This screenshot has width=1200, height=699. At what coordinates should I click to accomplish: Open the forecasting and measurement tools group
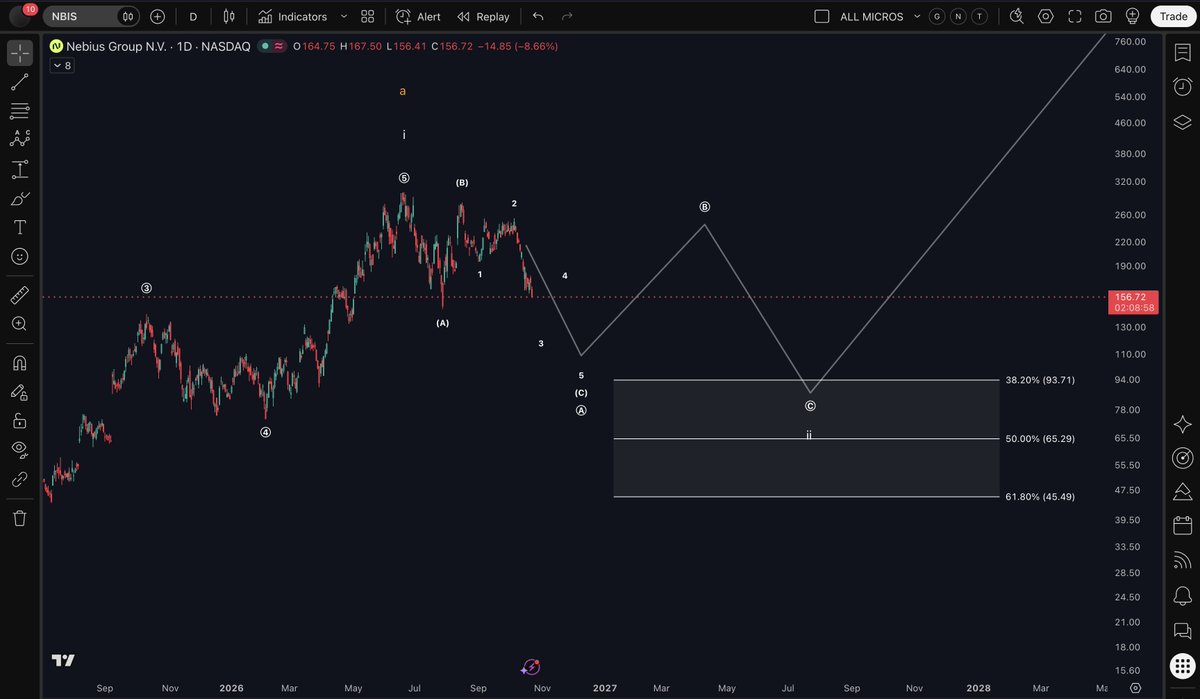click(19, 169)
